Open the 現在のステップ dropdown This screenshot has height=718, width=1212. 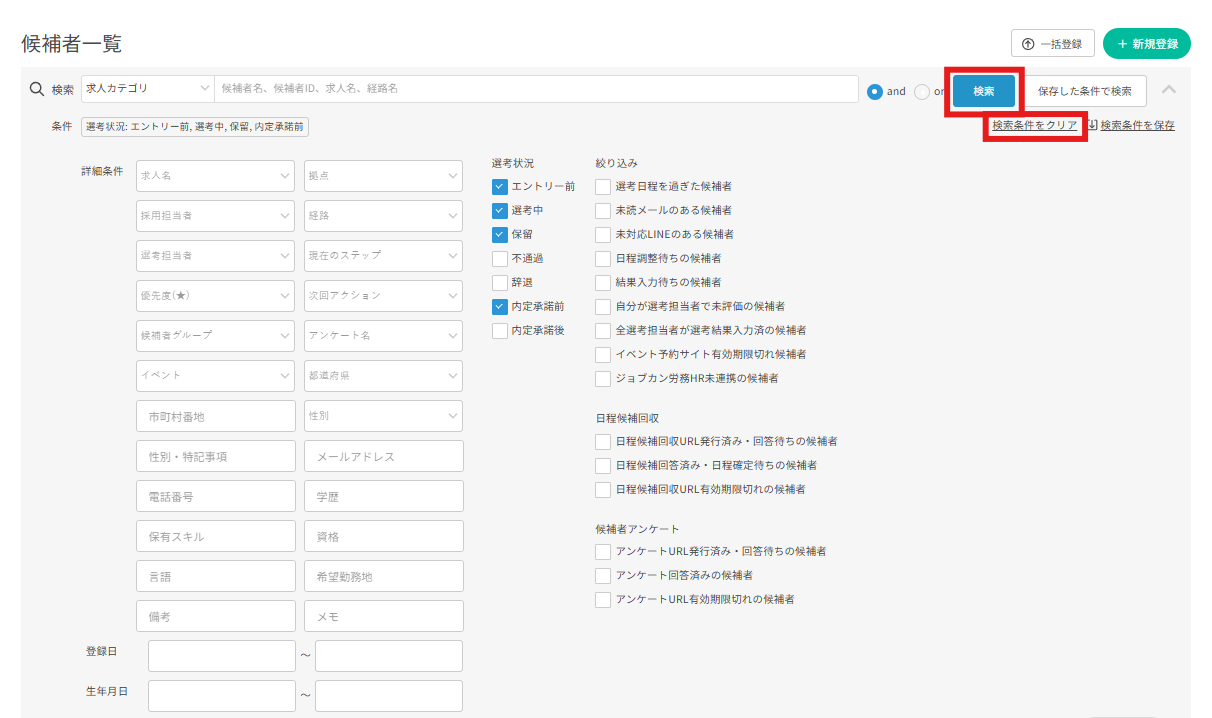pos(383,256)
